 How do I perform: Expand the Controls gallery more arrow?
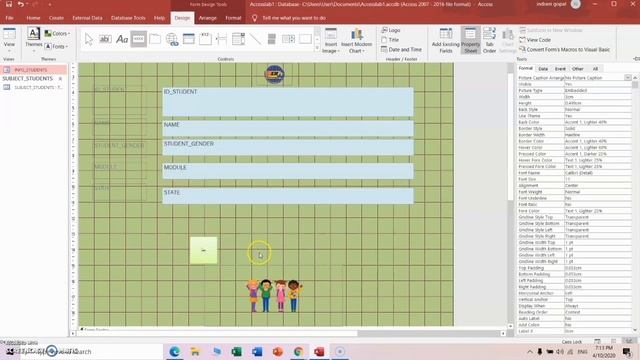point(317,48)
